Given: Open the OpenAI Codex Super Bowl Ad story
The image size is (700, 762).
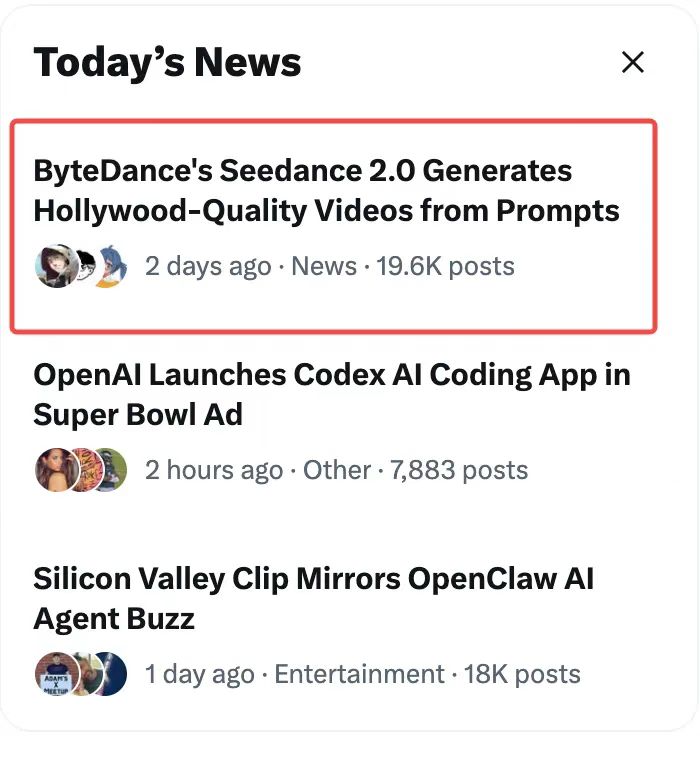Looking at the screenshot, I should click(x=331, y=394).
